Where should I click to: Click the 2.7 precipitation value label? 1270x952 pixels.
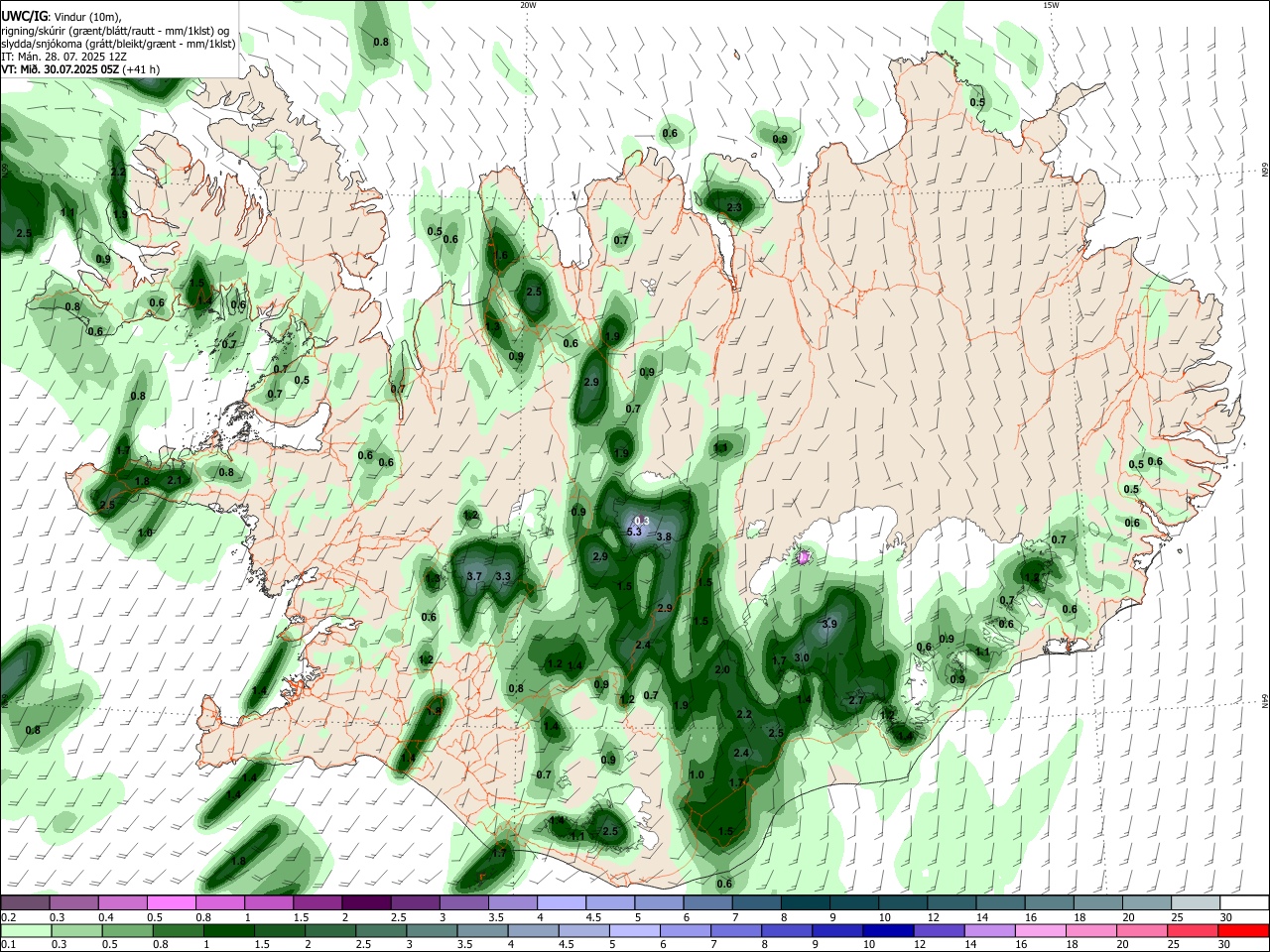point(857,699)
